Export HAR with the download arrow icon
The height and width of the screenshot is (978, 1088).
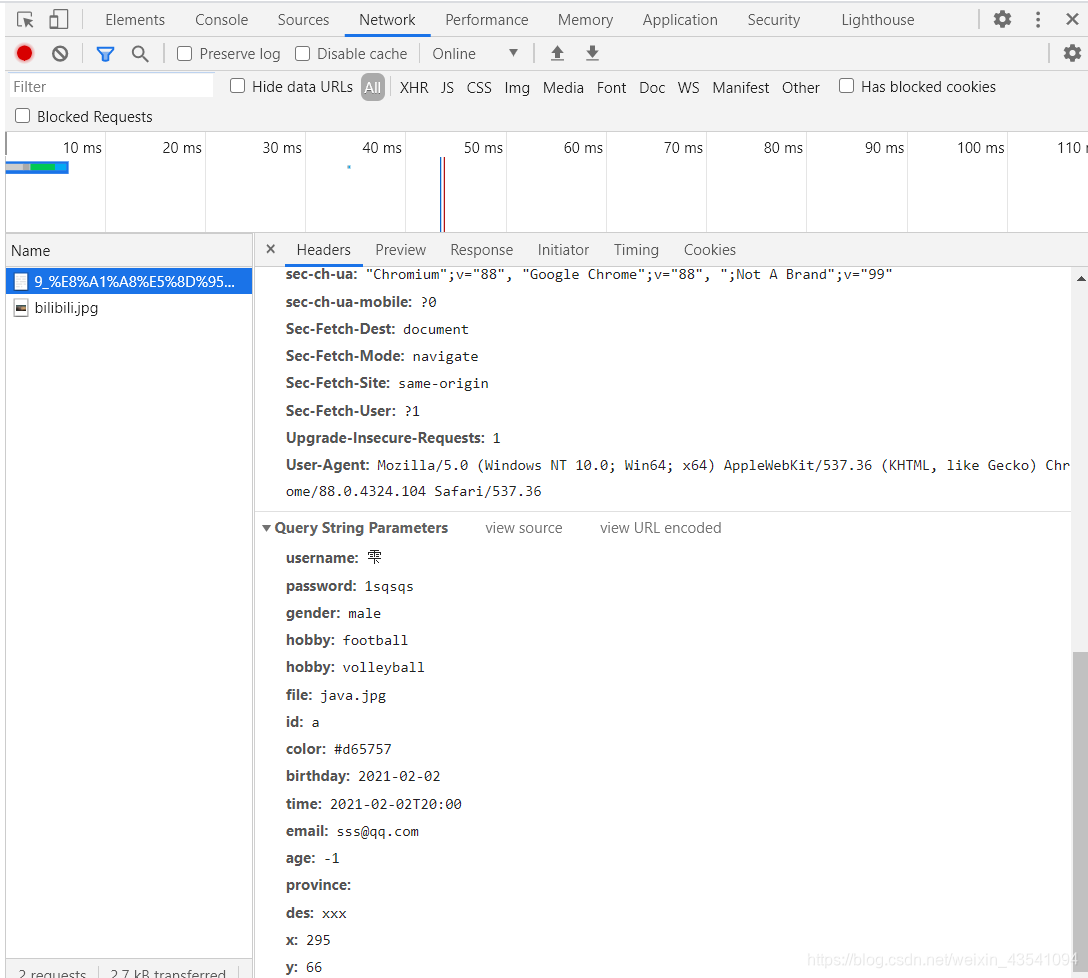click(x=592, y=53)
